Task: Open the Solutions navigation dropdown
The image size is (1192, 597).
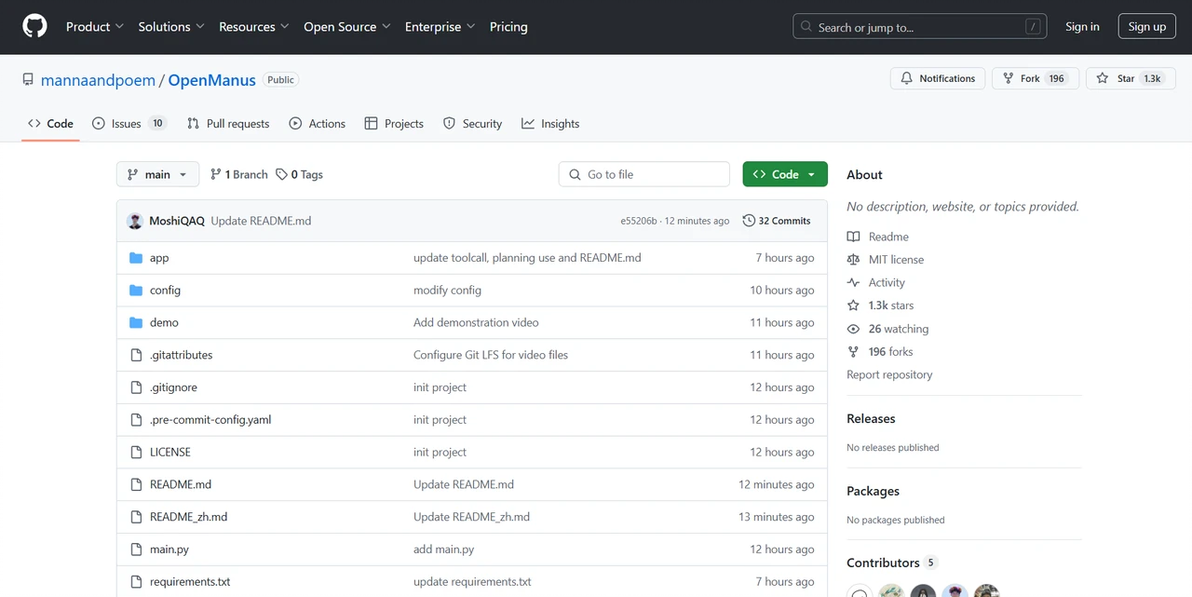Action: pyautogui.click(x=171, y=27)
